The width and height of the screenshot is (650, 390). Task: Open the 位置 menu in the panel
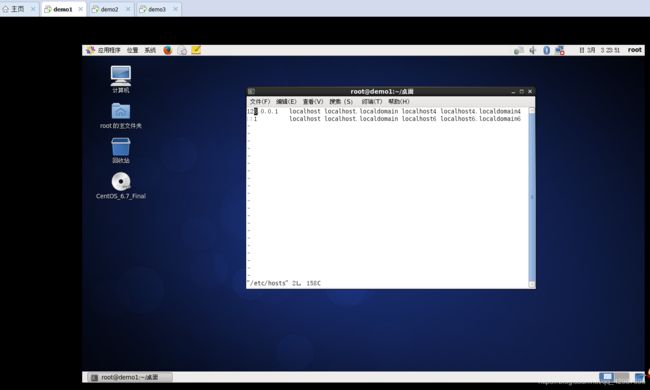(x=132, y=50)
